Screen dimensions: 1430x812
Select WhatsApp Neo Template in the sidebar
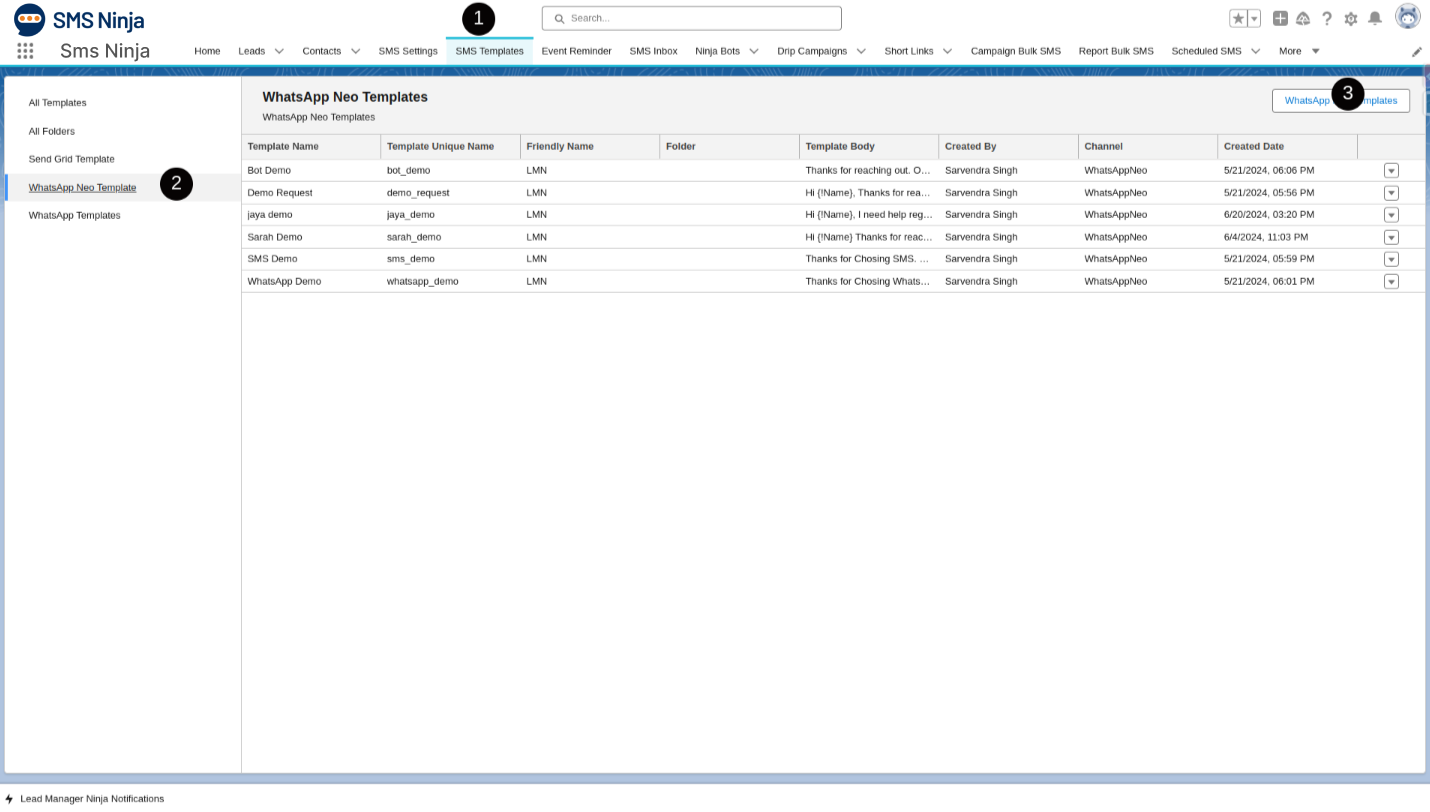tap(82, 187)
